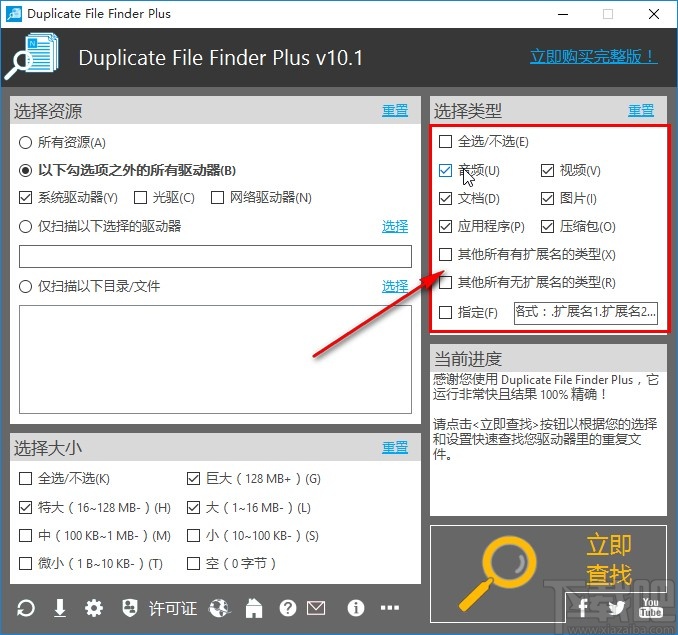Image resolution: width=678 pixels, height=635 pixels.
Task: Click the three dots more icon
Action: click(390, 608)
